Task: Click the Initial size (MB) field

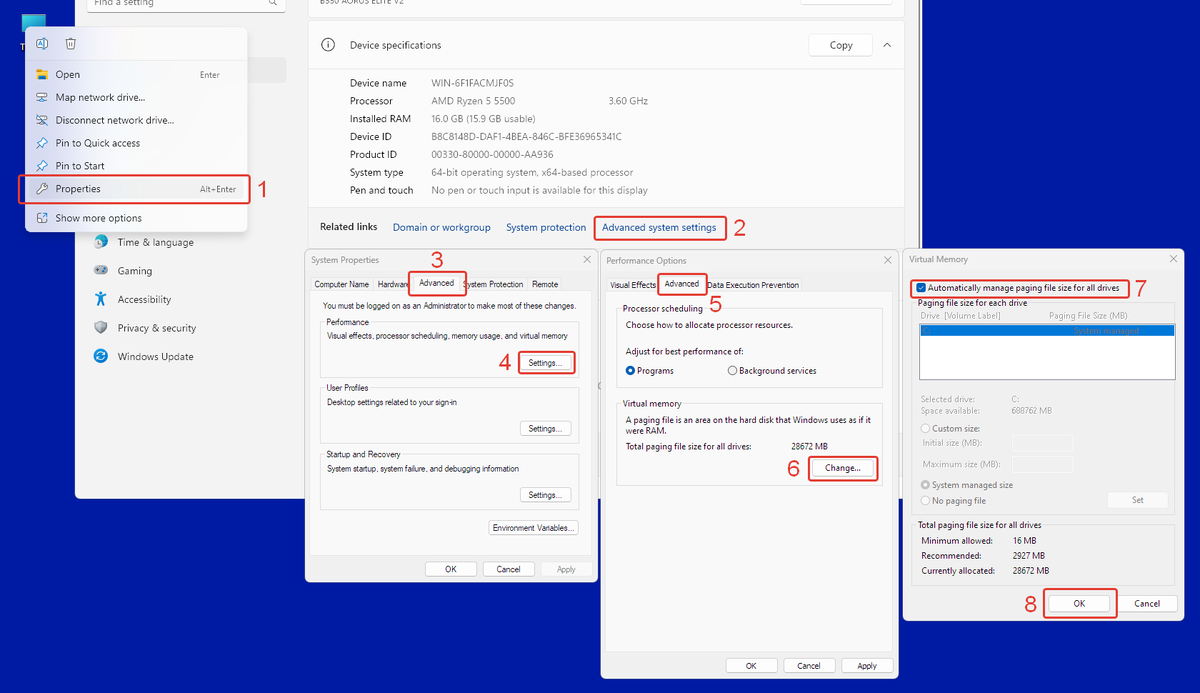Action: 1042,443
